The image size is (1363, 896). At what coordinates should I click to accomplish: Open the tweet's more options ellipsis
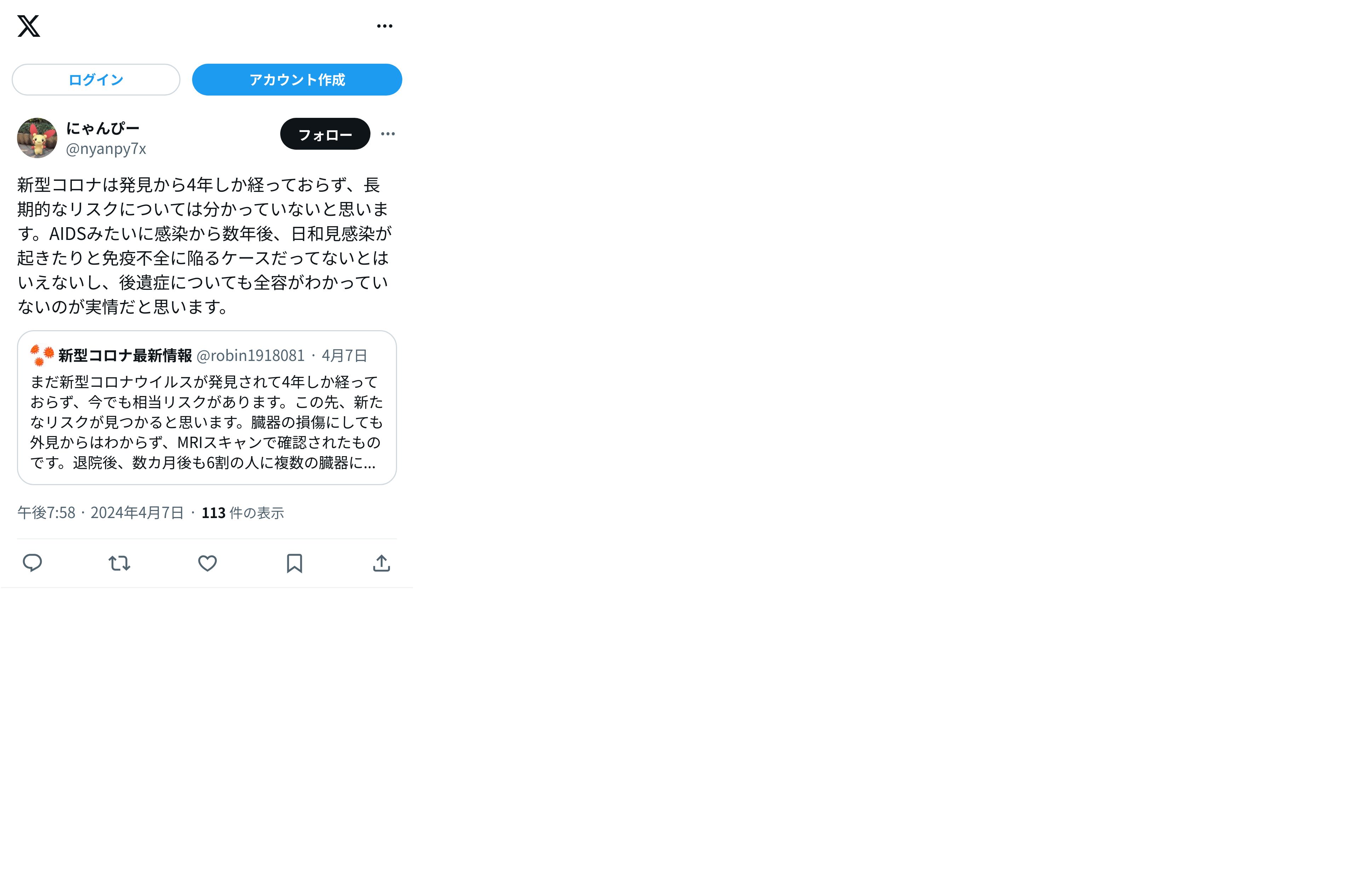(388, 134)
